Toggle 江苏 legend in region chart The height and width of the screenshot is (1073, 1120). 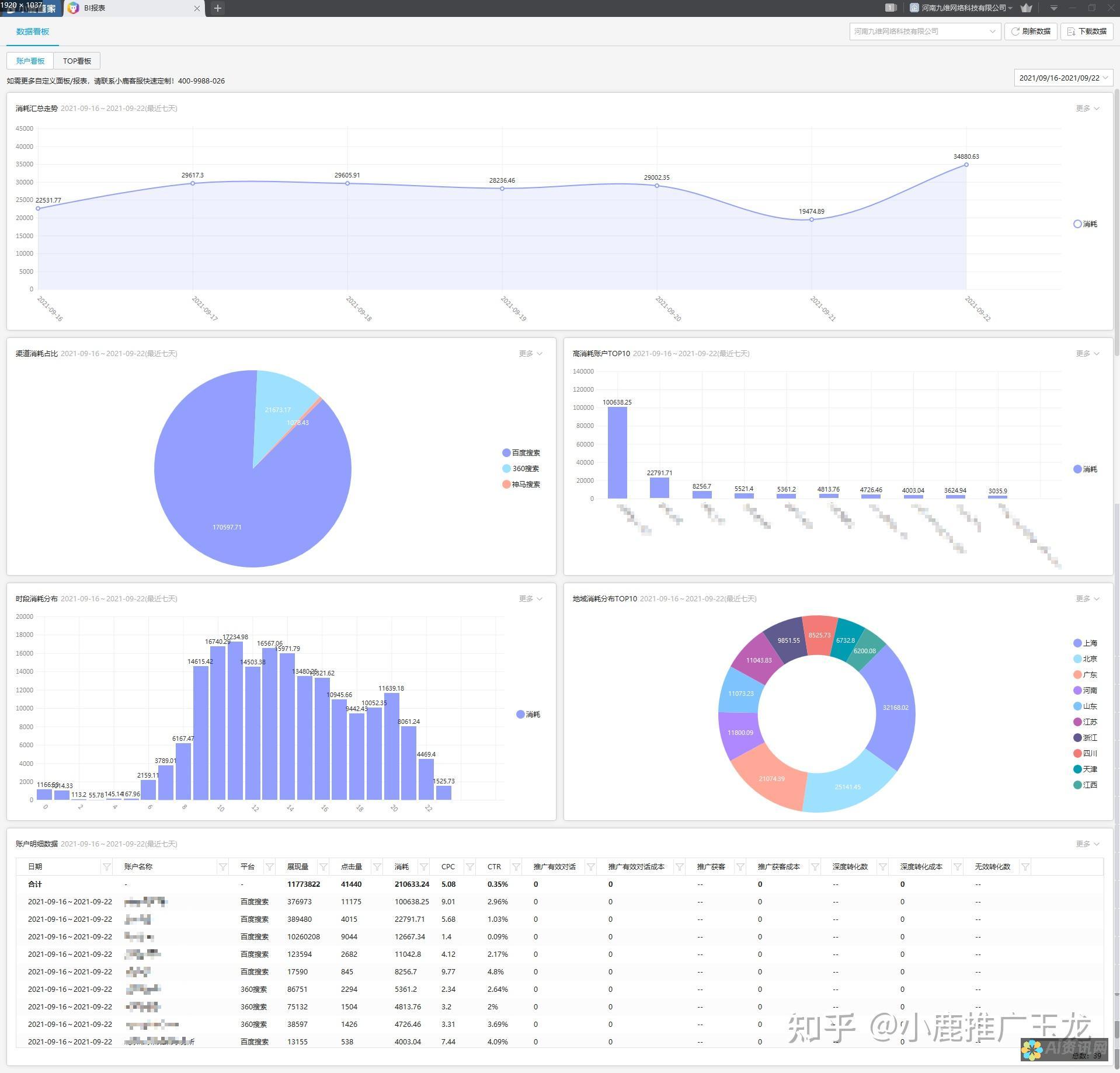point(1086,722)
